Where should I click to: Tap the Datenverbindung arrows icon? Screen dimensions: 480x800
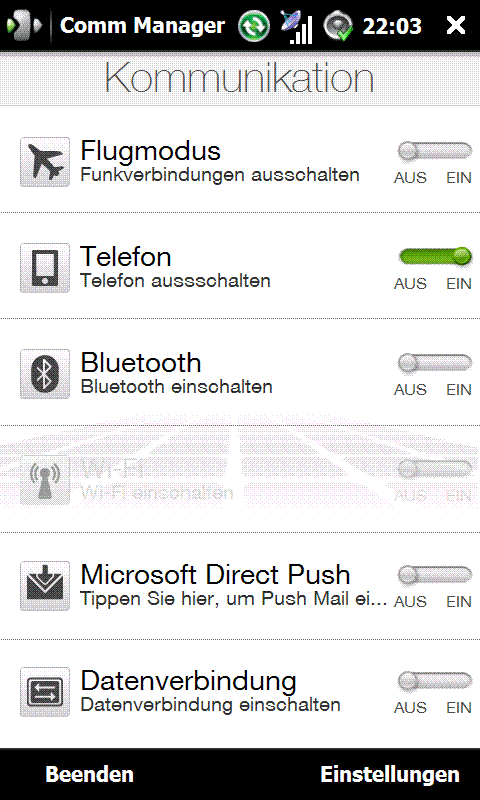(45, 692)
